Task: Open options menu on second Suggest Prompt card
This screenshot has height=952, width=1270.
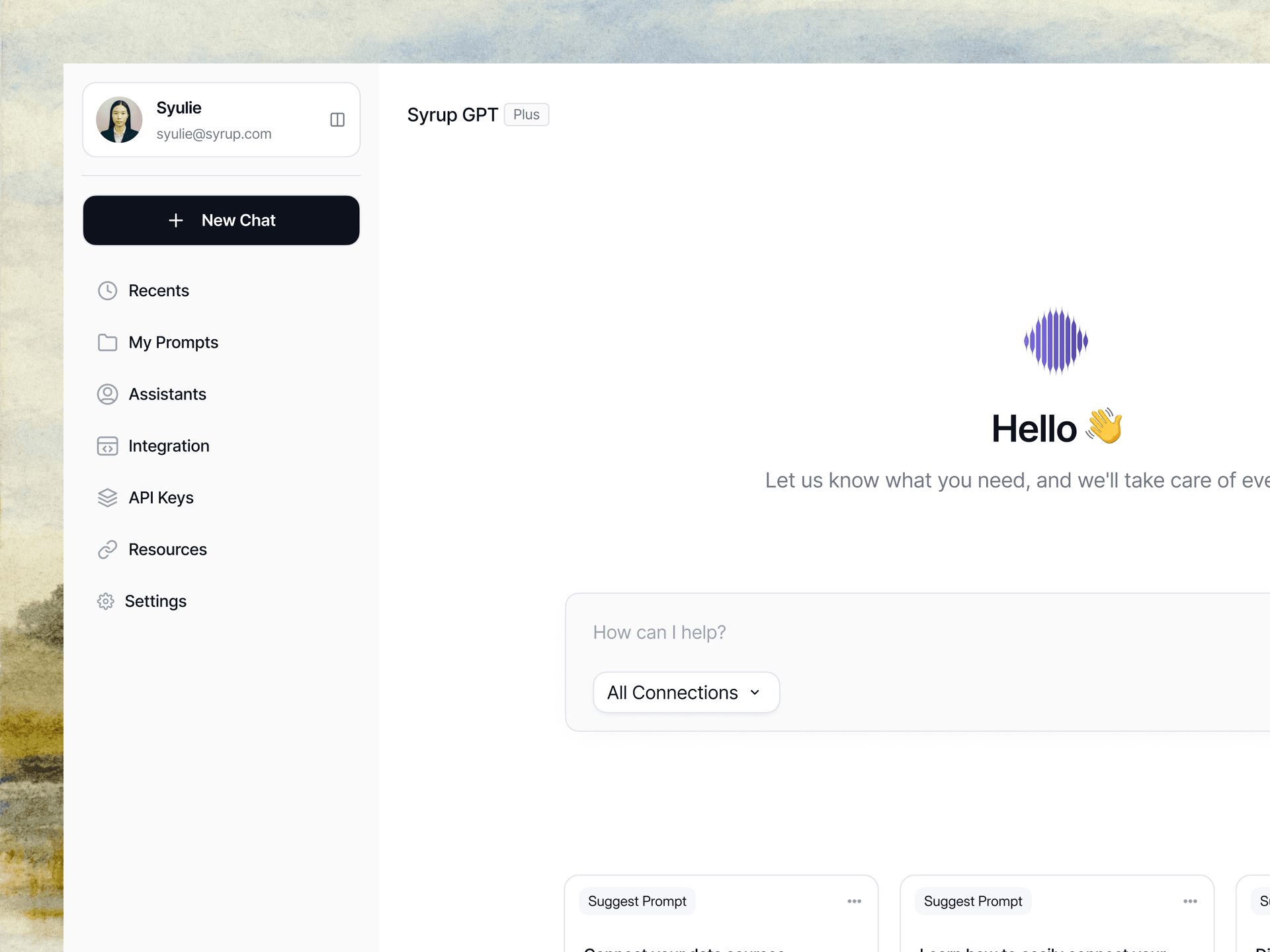Action: pyautogui.click(x=1189, y=900)
